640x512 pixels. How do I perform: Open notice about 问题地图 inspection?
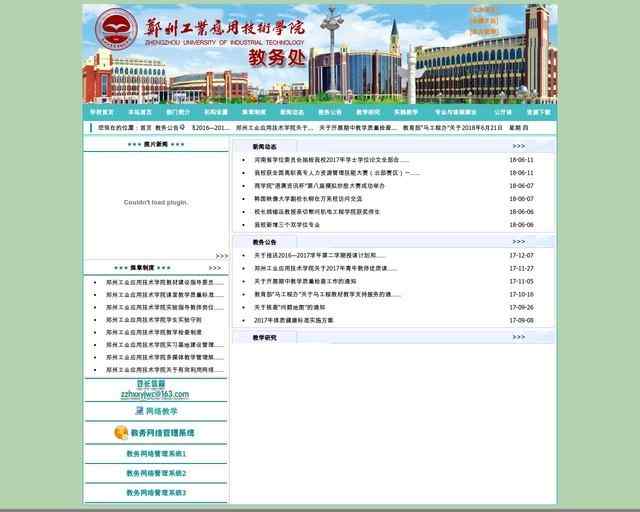290,307
